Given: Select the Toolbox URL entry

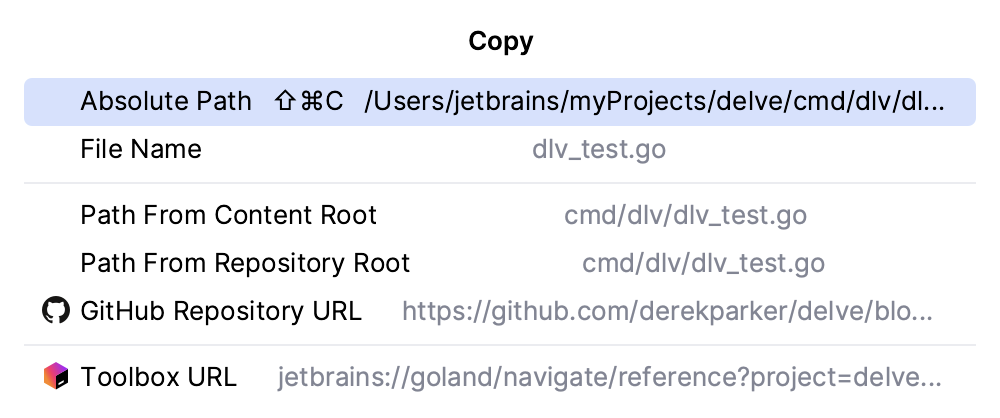Looking at the screenshot, I should 159,377.
